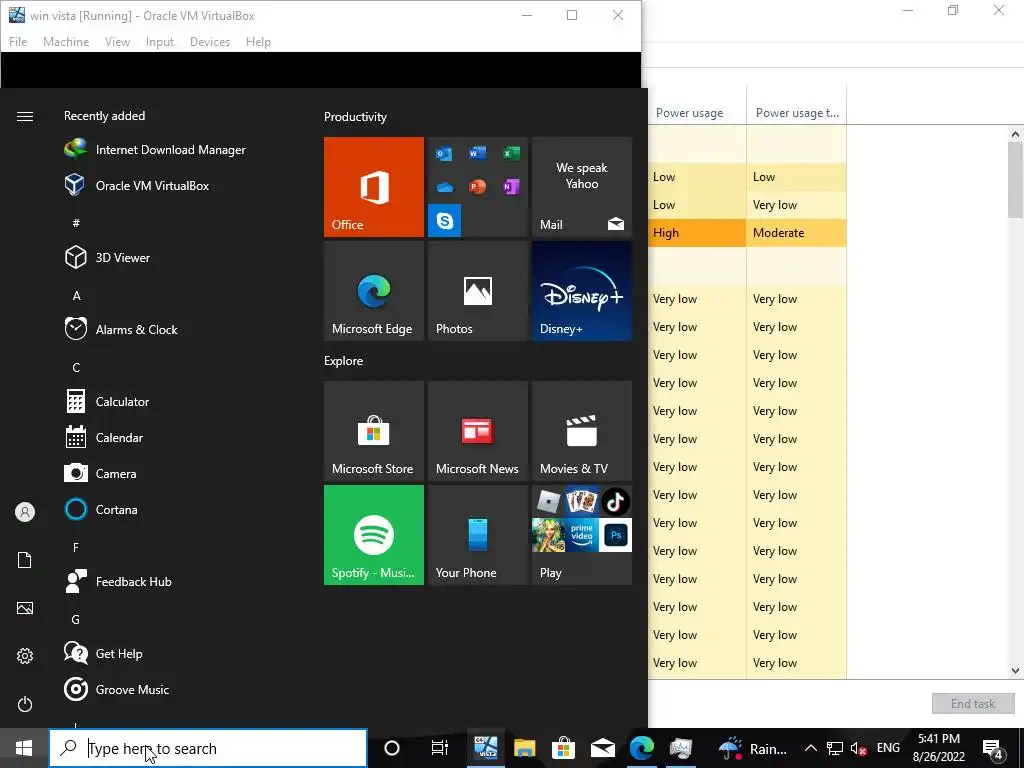Jump to letter F section header
This screenshot has height=768, width=1024.
[76, 547]
